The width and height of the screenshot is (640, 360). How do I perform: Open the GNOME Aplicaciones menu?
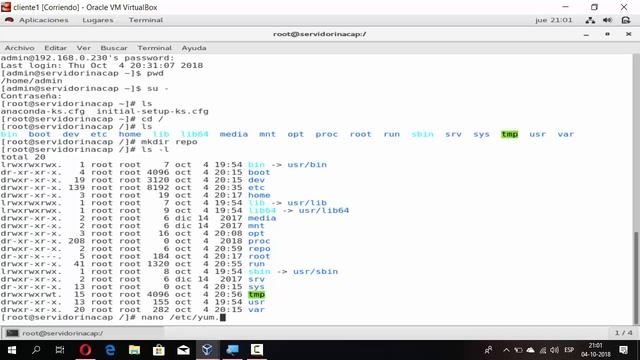click(x=44, y=20)
